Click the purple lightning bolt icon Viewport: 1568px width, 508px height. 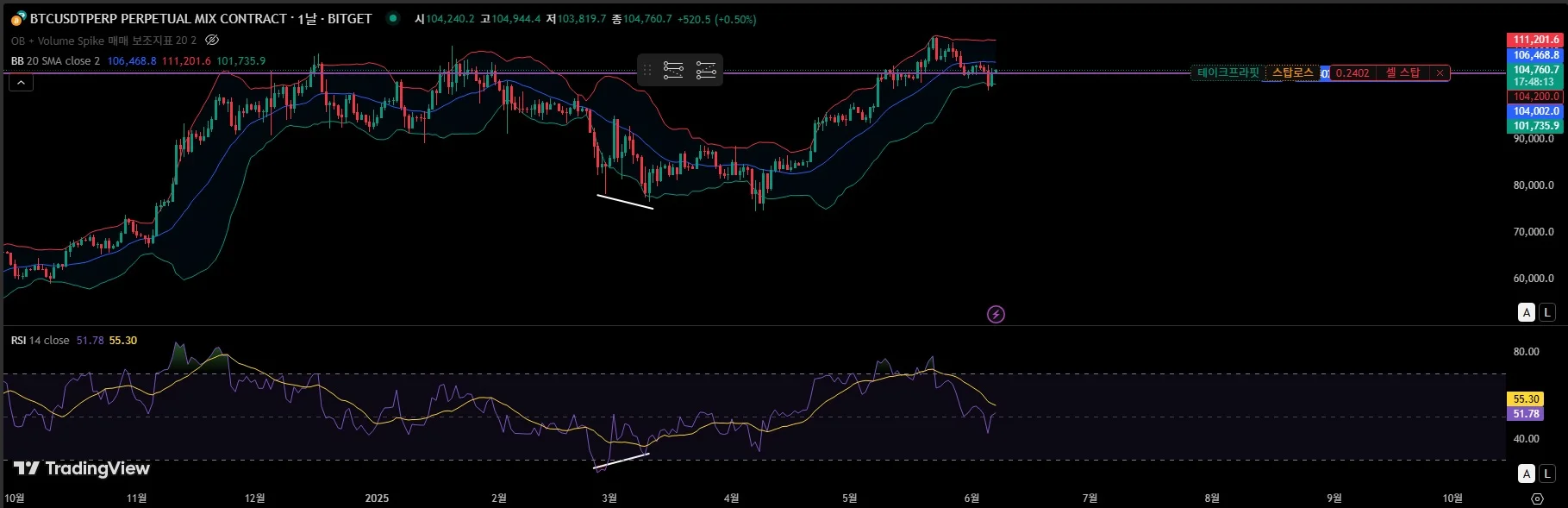(x=996, y=314)
